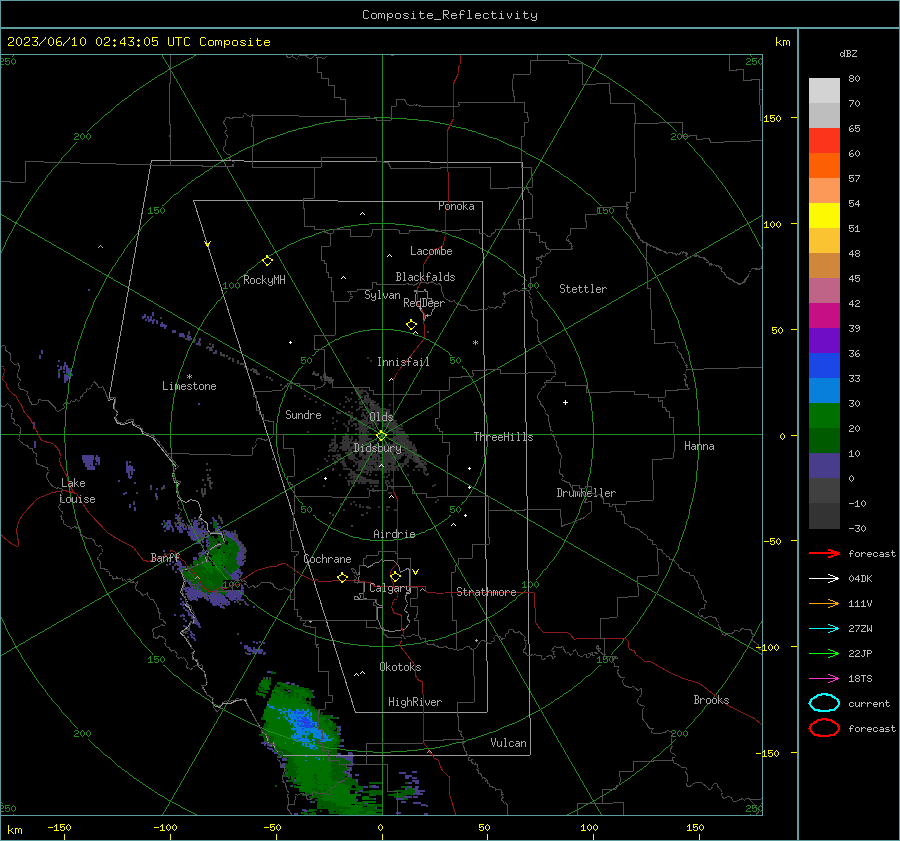Click the Lake Louise label
This screenshot has height=841, width=900.
pos(77,491)
